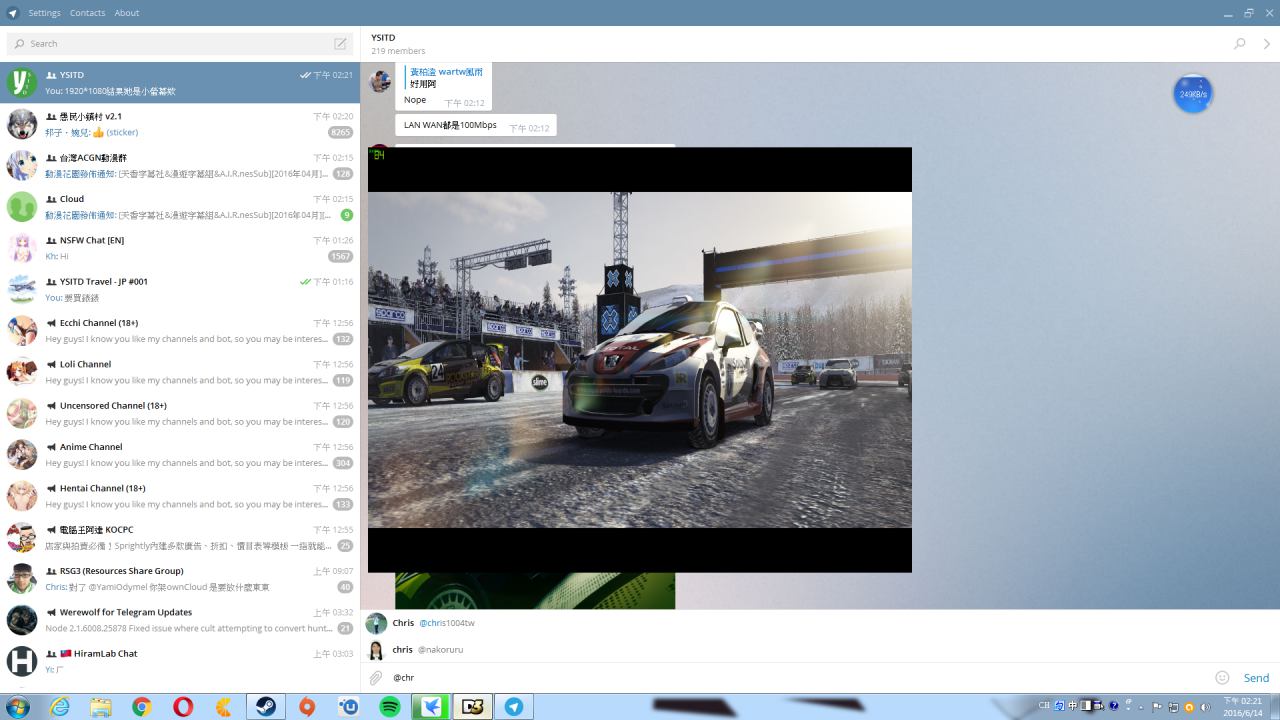Open the Contacts menu
The image size is (1280, 720).
click(87, 13)
